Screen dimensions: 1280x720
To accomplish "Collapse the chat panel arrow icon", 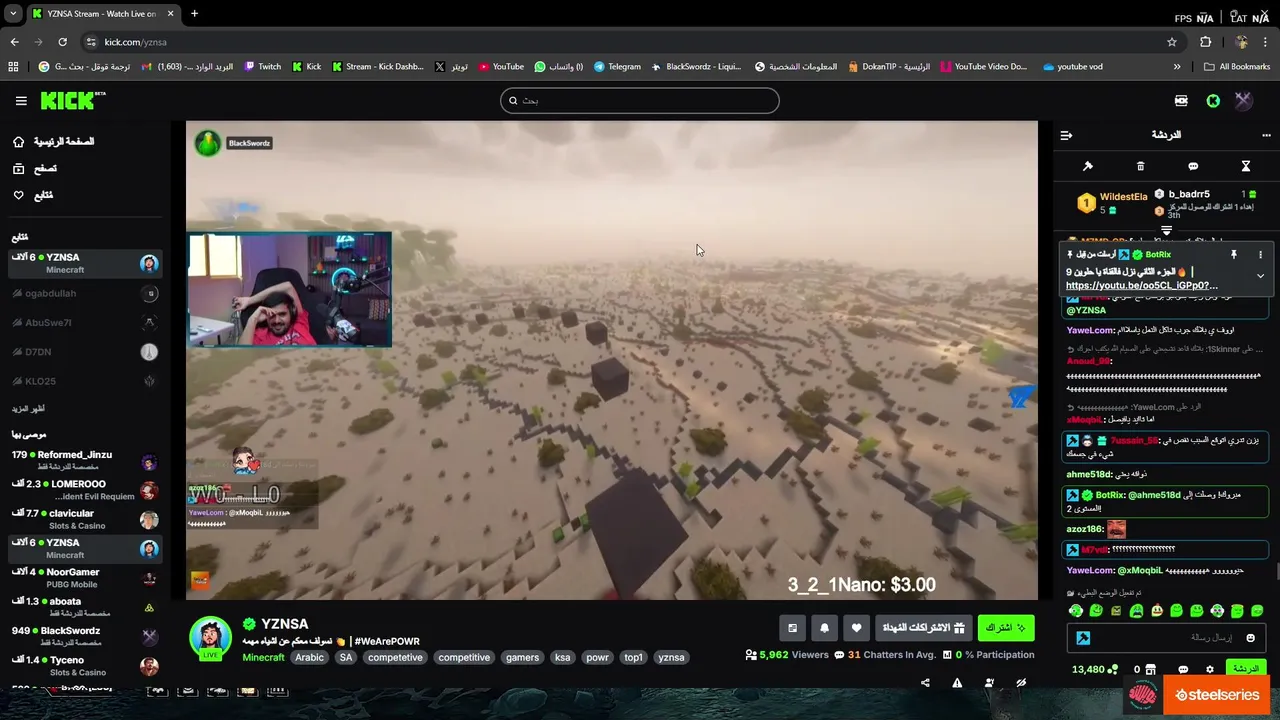I will pyautogui.click(x=1066, y=135).
